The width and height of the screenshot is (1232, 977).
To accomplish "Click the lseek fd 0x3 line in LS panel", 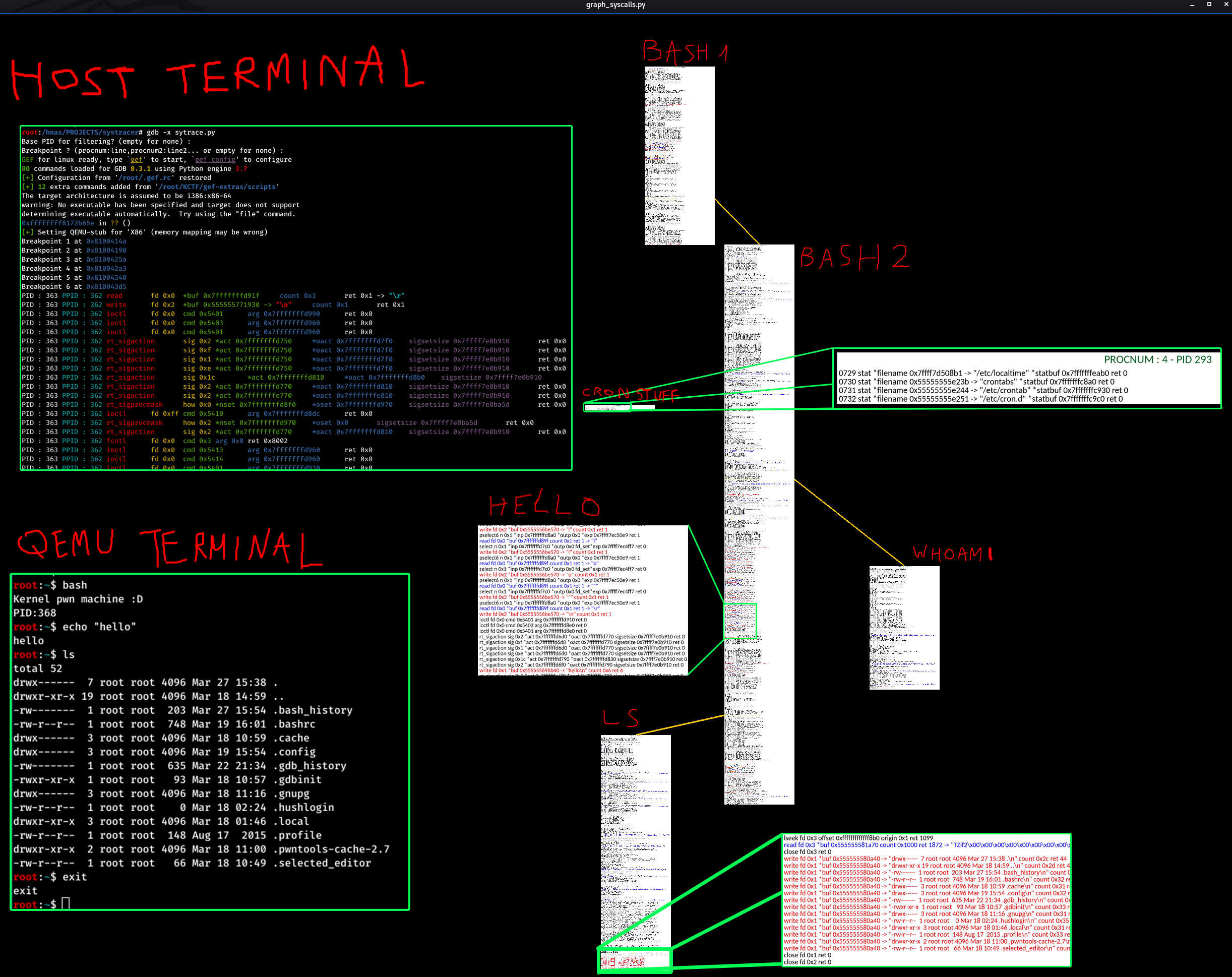I will point(858,838).
